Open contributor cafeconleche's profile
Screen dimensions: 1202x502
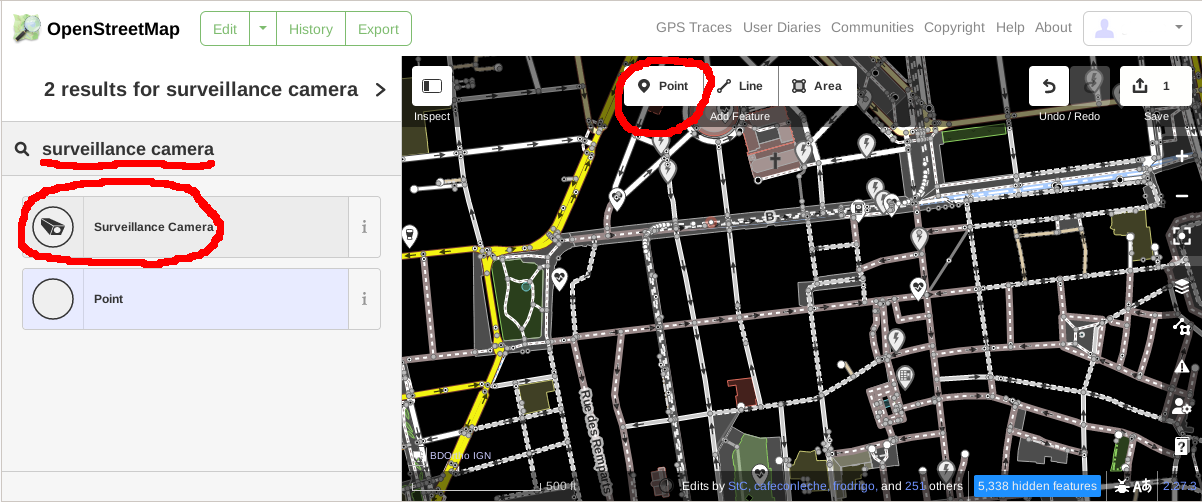(790, 486)
